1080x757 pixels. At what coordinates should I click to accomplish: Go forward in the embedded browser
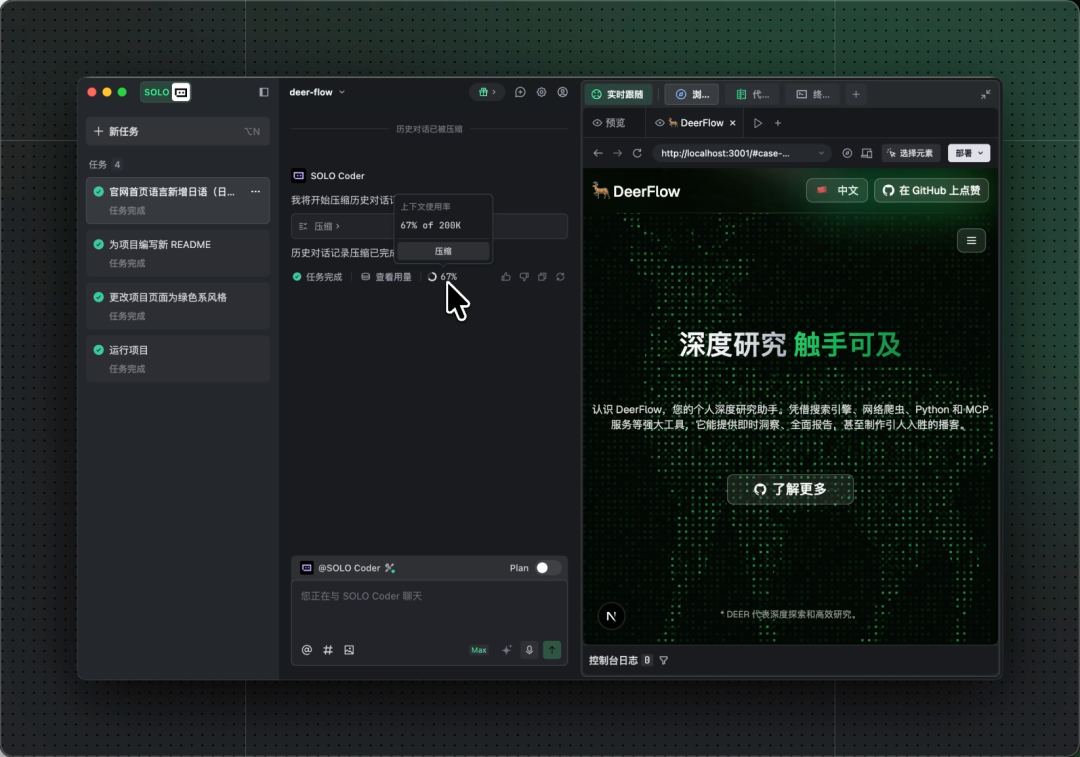point(617,154)
